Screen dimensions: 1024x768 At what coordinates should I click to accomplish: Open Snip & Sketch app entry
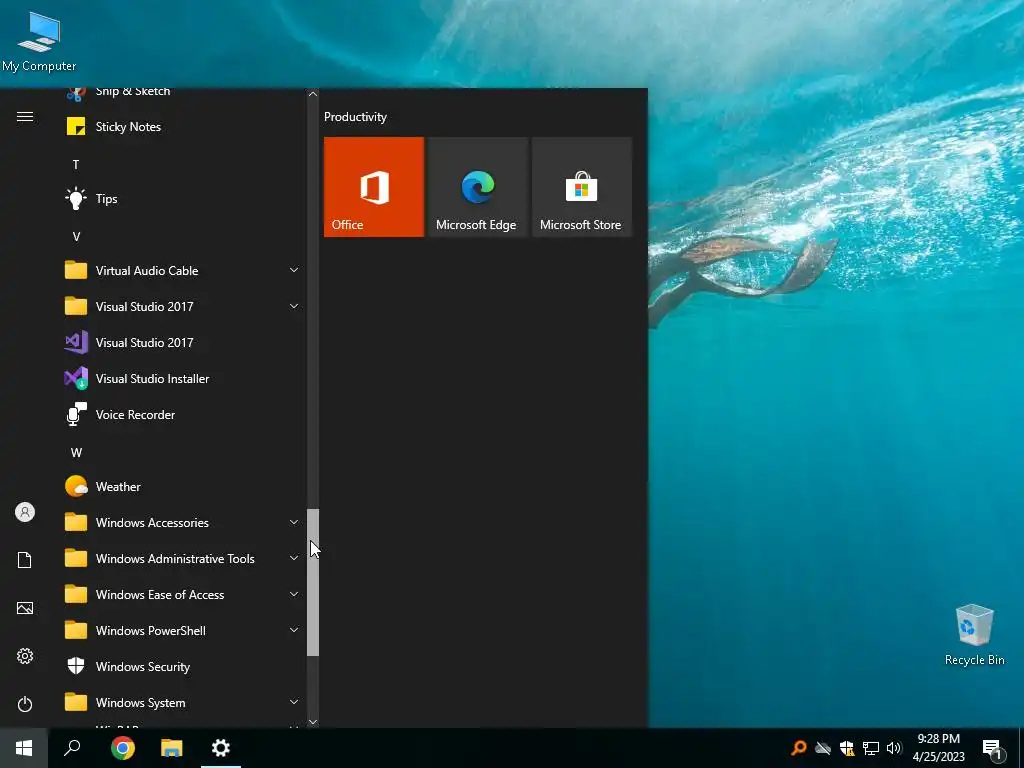click(182, 93)
